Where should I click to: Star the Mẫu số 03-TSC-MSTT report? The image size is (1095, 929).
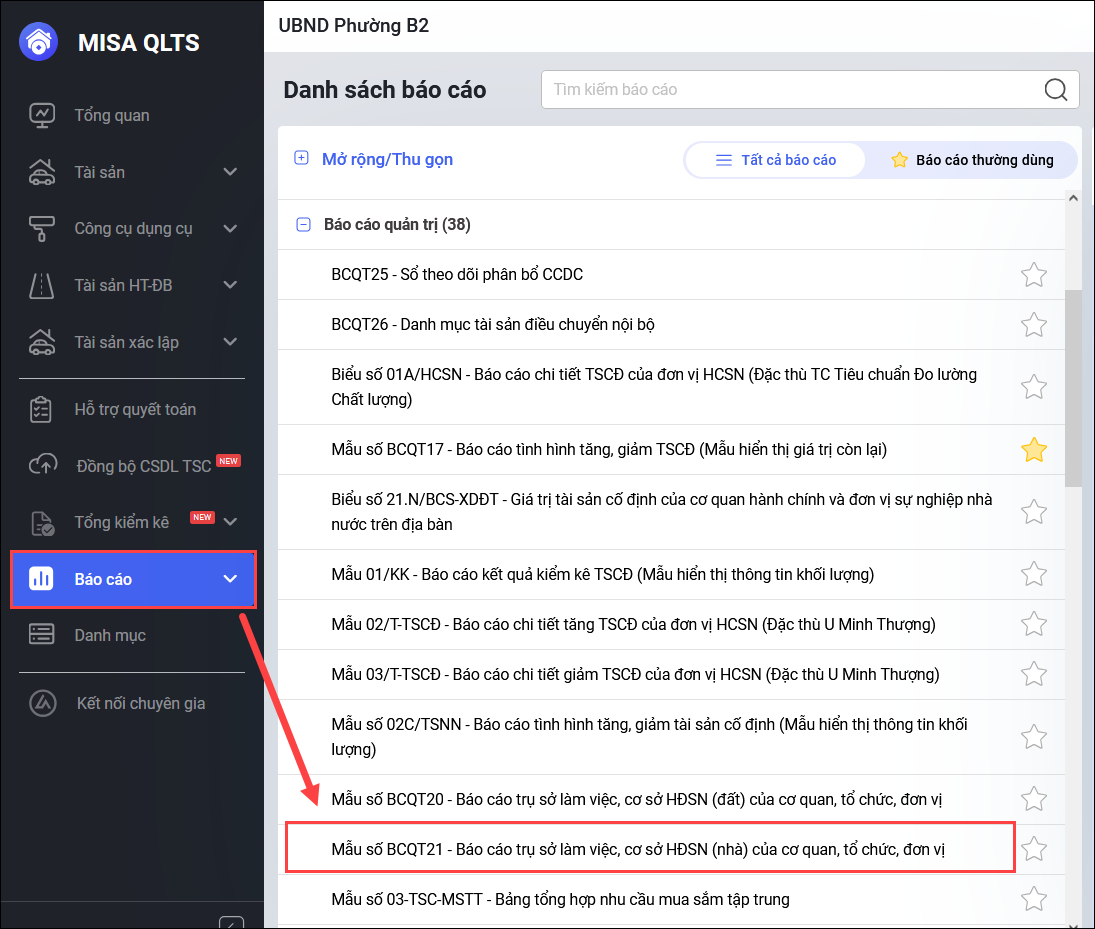pyautogui.click(x=1034, y=899)
